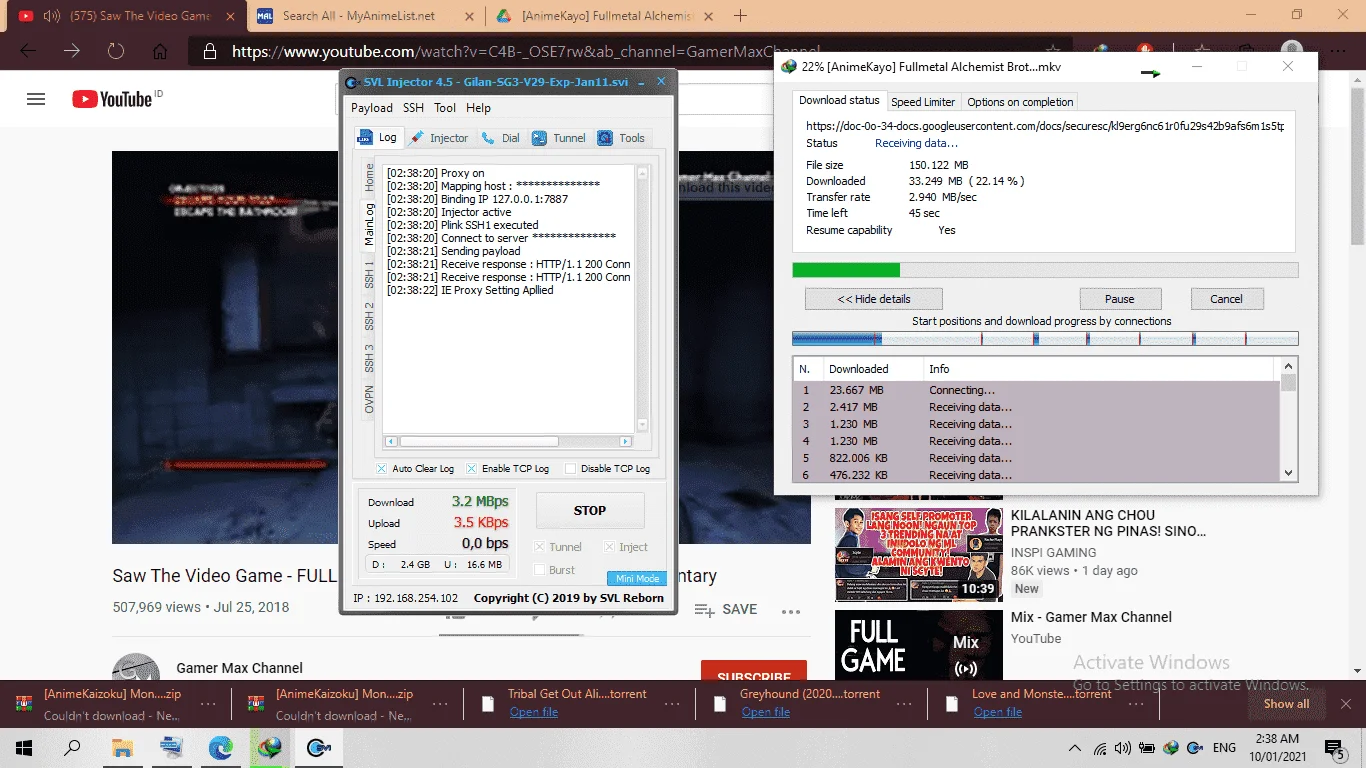The image size is (1366, 768).
Task: Toggle the Burst checkbox
Action: 540,570
